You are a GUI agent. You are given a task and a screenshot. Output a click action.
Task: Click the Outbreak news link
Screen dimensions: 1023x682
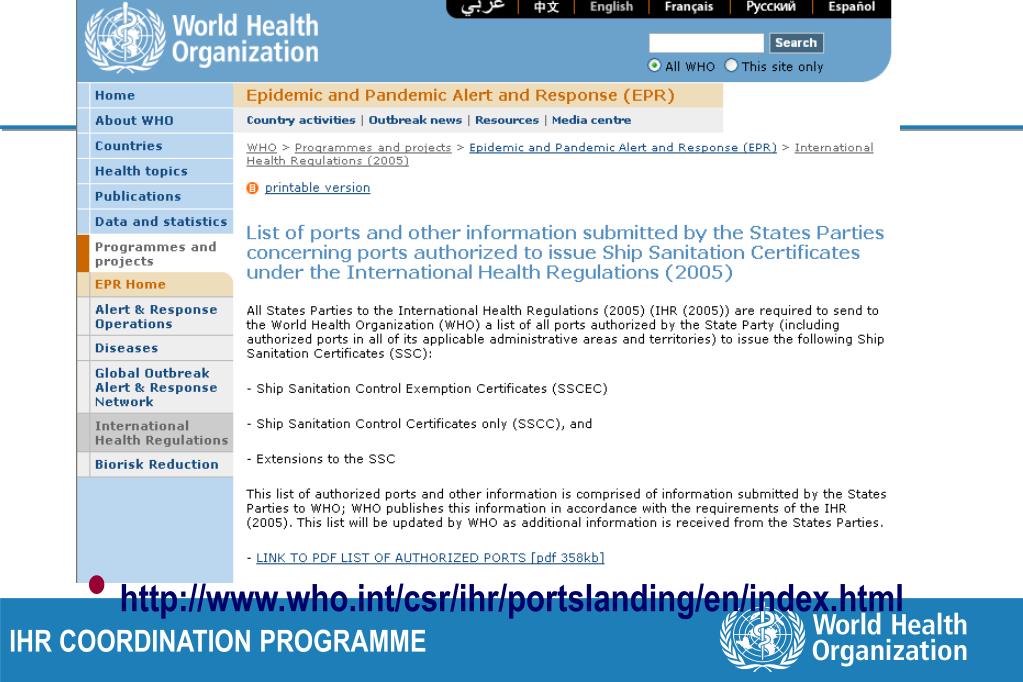click(415, 120)
